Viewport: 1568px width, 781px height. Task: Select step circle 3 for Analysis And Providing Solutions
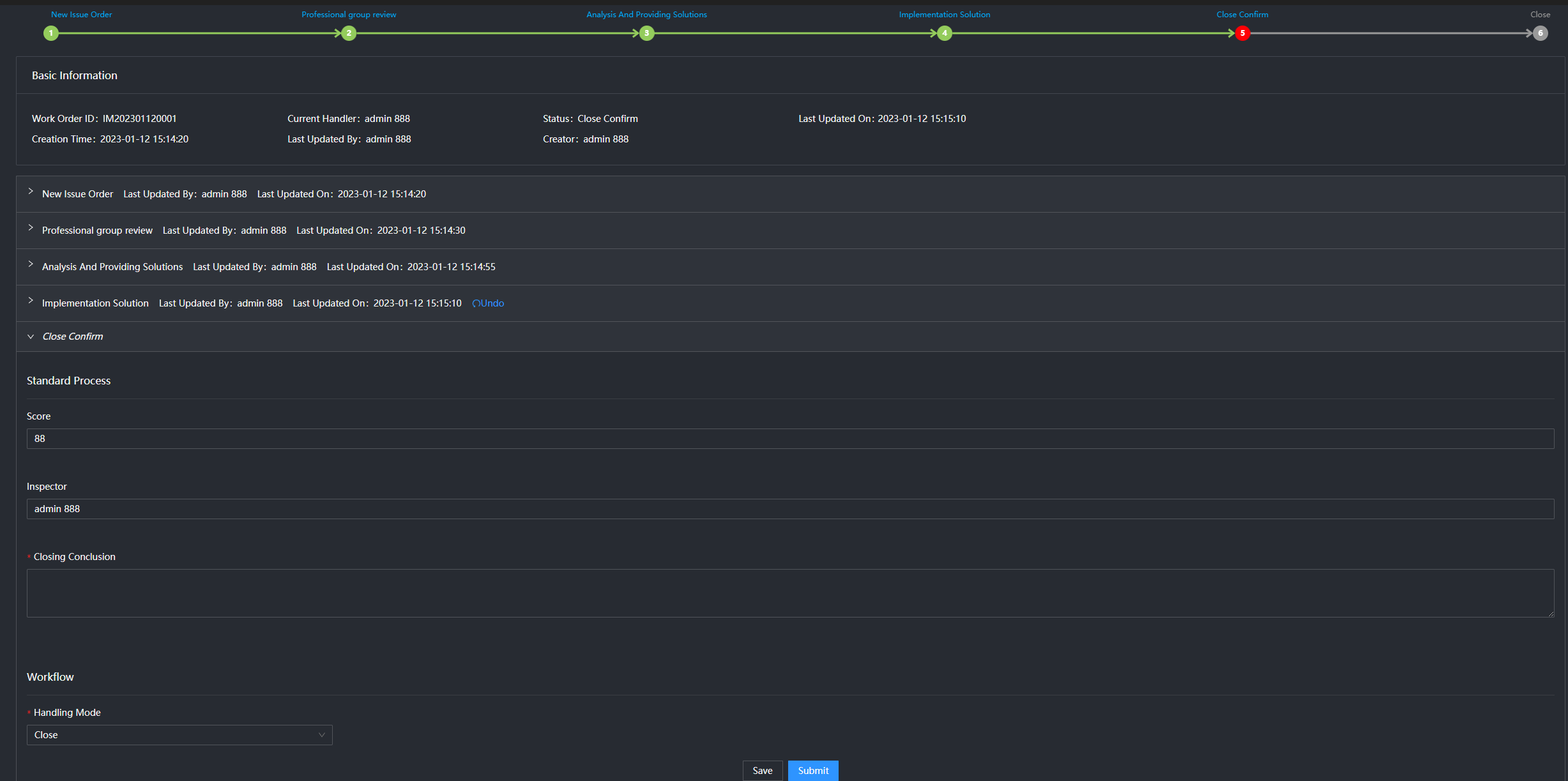pos(646,33)
